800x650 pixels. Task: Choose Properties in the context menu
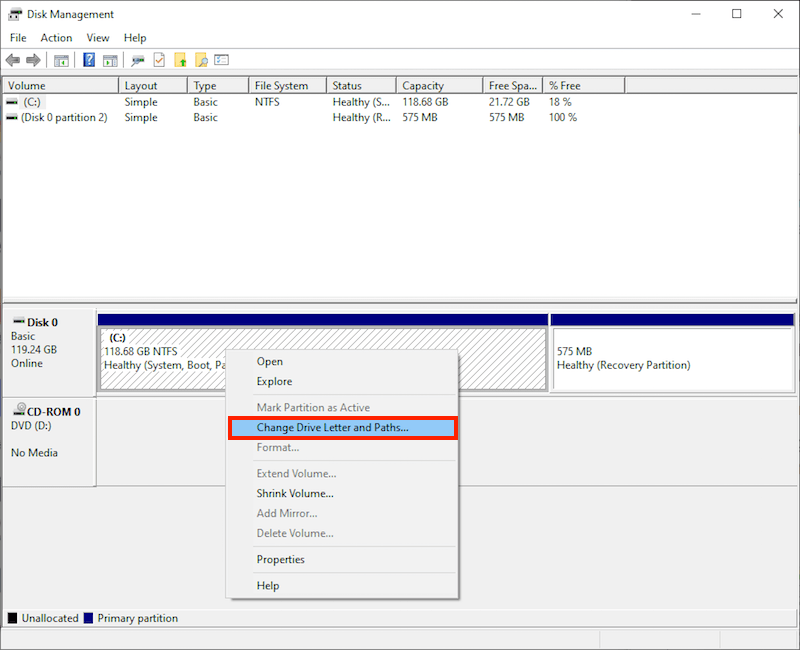click(281, 560)
